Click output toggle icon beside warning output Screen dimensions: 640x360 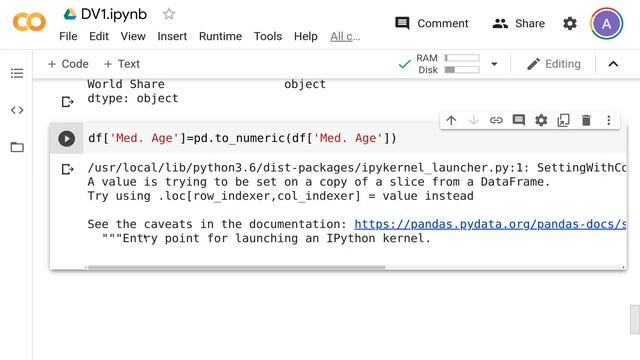point(67,169)
